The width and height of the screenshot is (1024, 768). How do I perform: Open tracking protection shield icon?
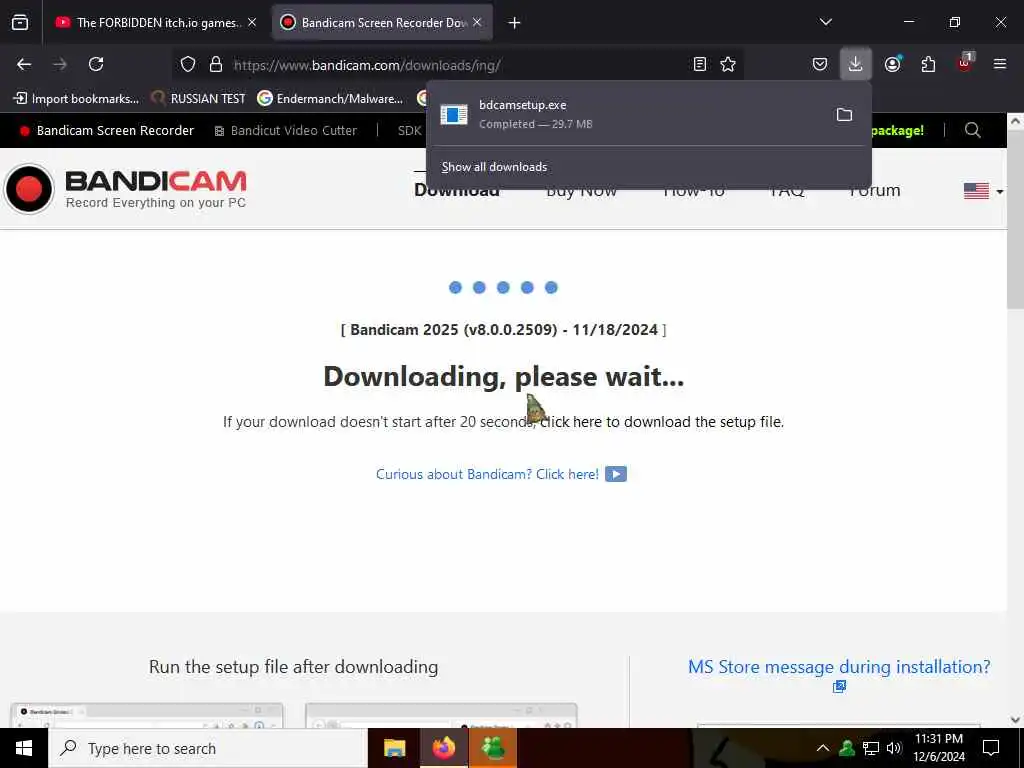tap(188, 64)
